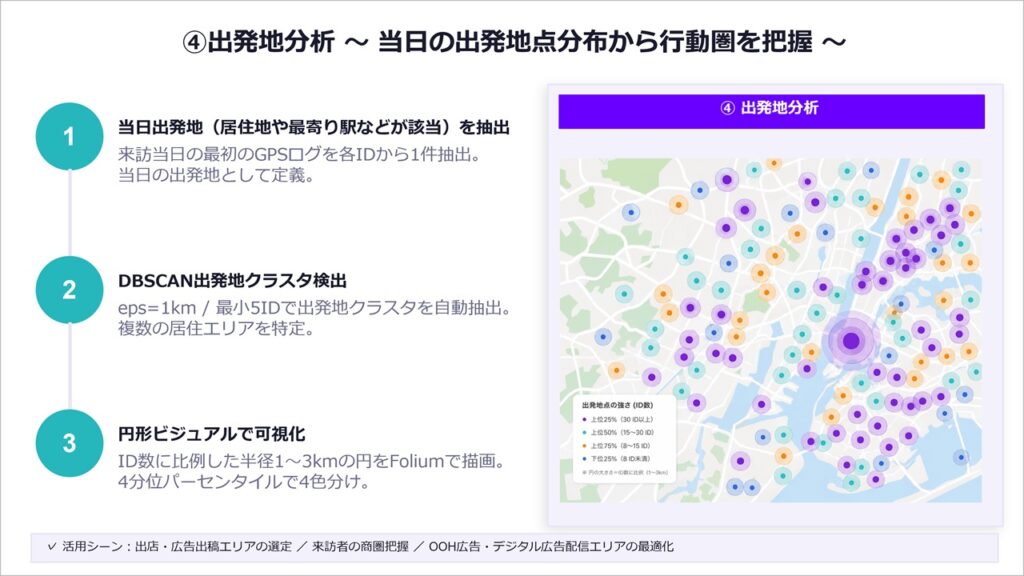Viewport: 1024px width, 576px height.
Task: Click the footer text 出店・広告出稿エリアの選定
Action: tap(214, 547)
